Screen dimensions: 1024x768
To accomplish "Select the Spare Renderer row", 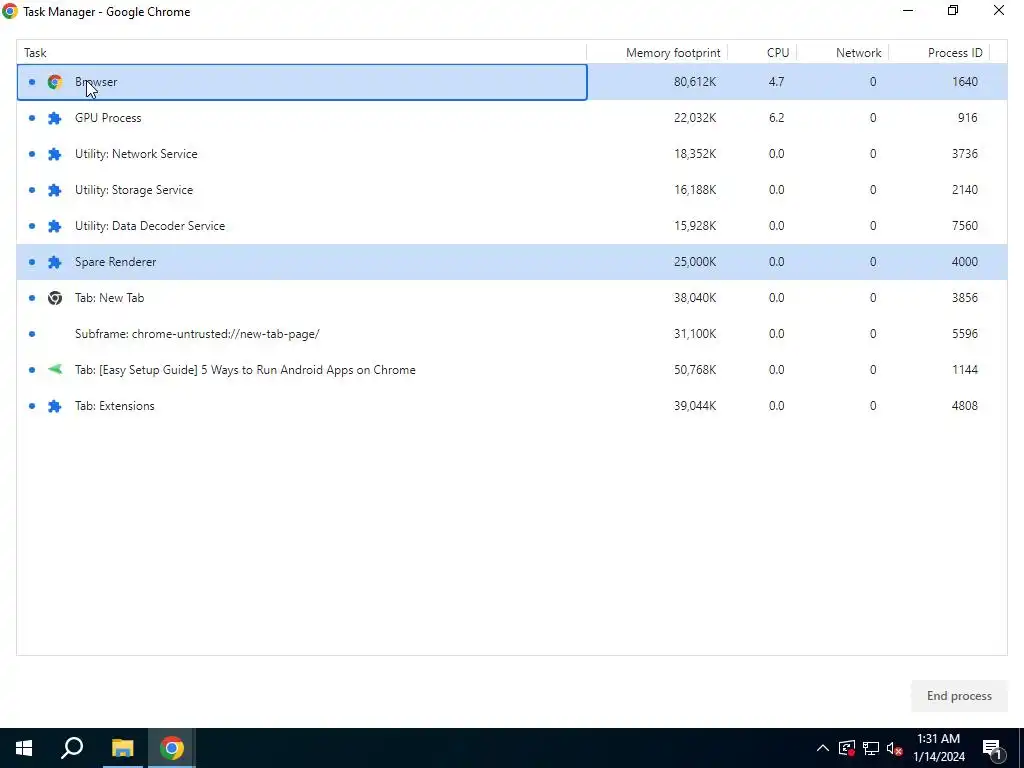I will click(x=512, y=262).
